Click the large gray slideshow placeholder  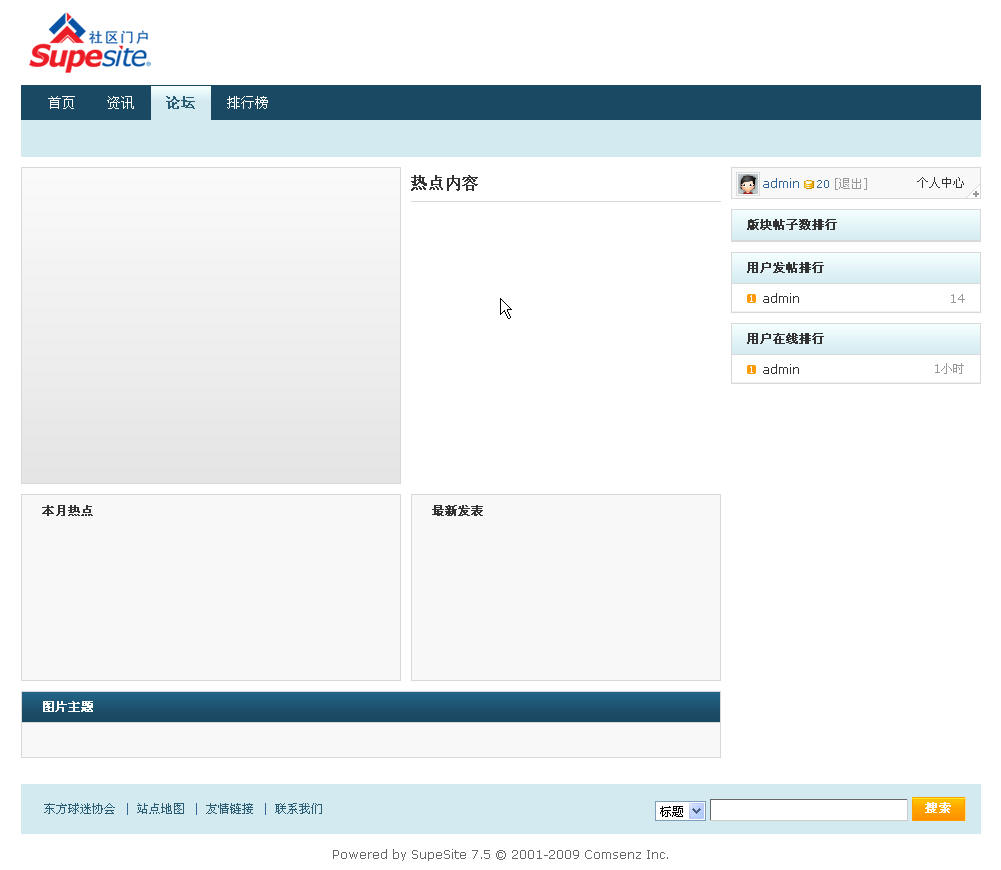pyautogui.click(x=211, y=326)
